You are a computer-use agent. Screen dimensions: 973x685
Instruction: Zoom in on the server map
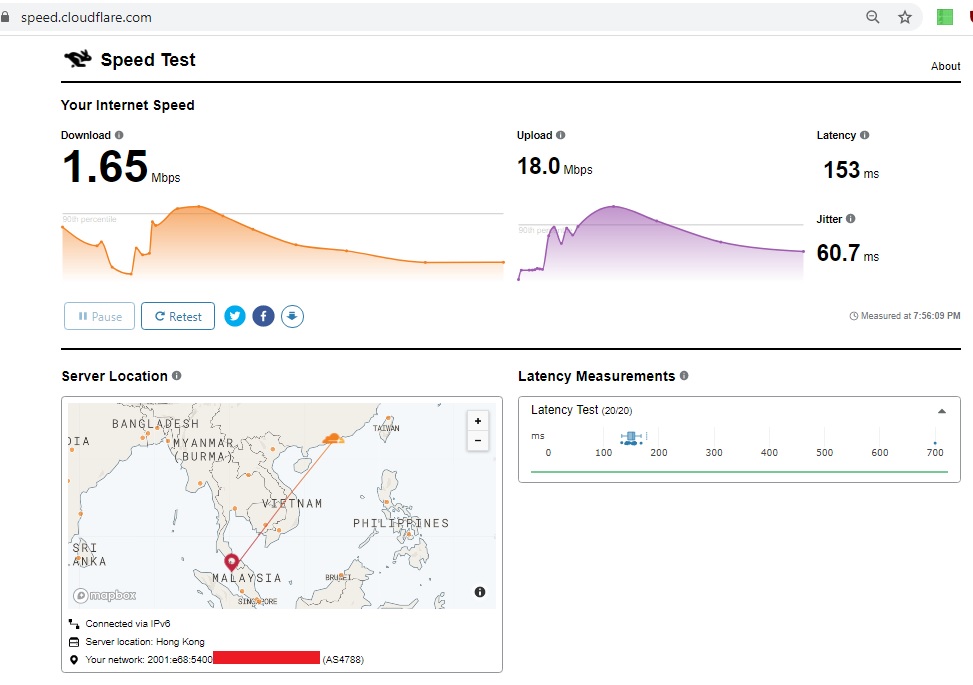pyautogui.click(x=478, y=421)
